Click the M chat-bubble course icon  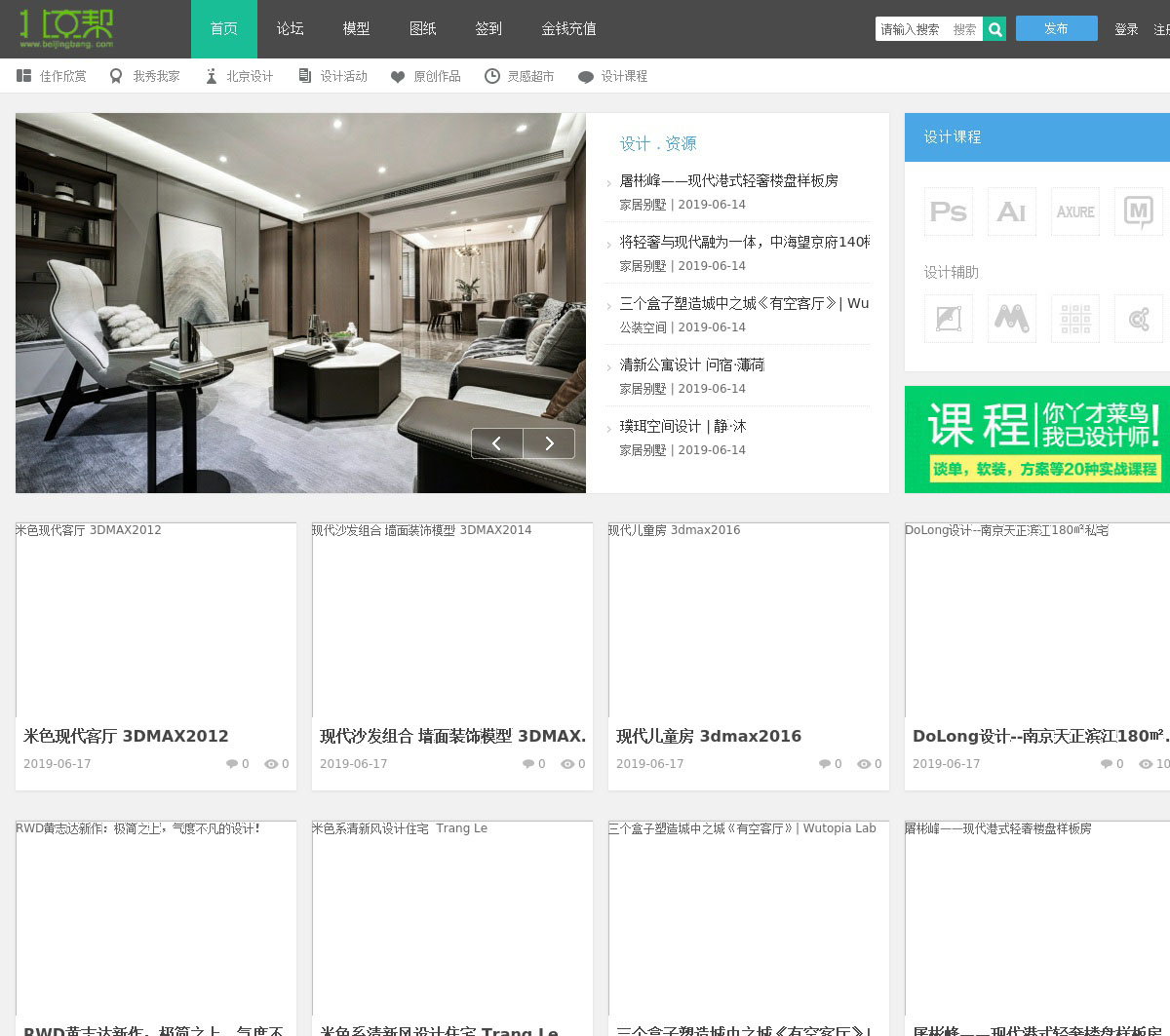click(1138, 211)
